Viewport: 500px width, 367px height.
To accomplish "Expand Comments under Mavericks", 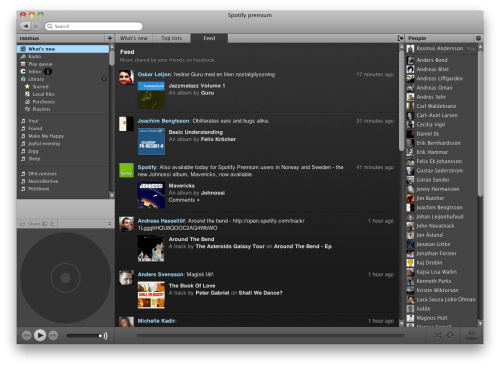I will 184,200.
